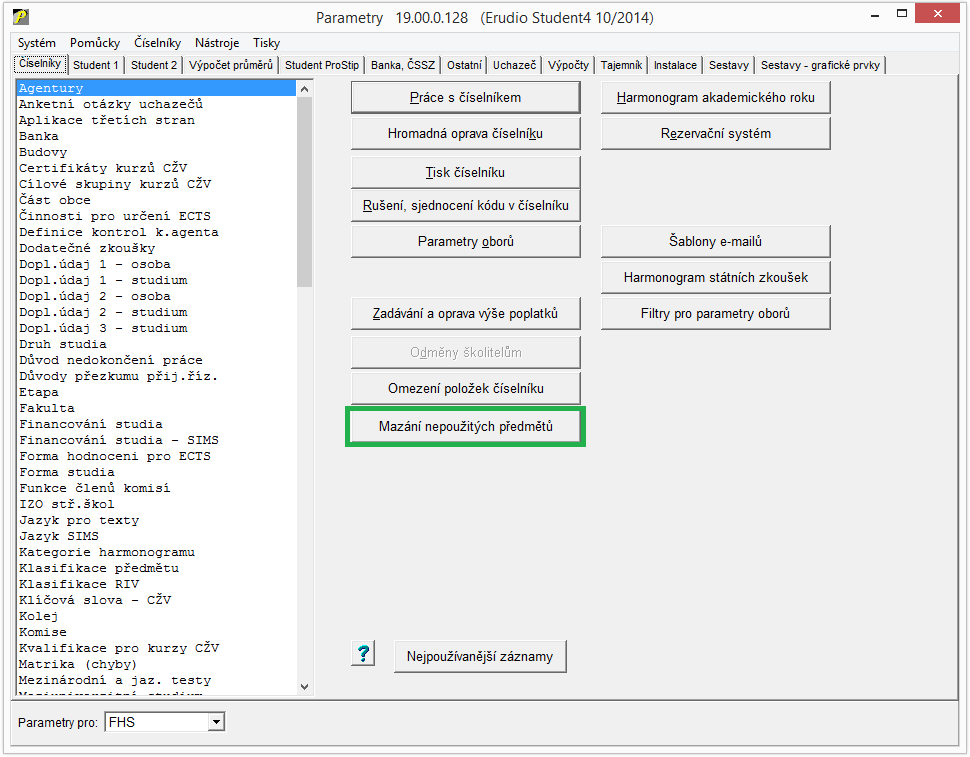970x757 pixels.
Task: Open the Parametry pro dropdown
Action: 215,721
